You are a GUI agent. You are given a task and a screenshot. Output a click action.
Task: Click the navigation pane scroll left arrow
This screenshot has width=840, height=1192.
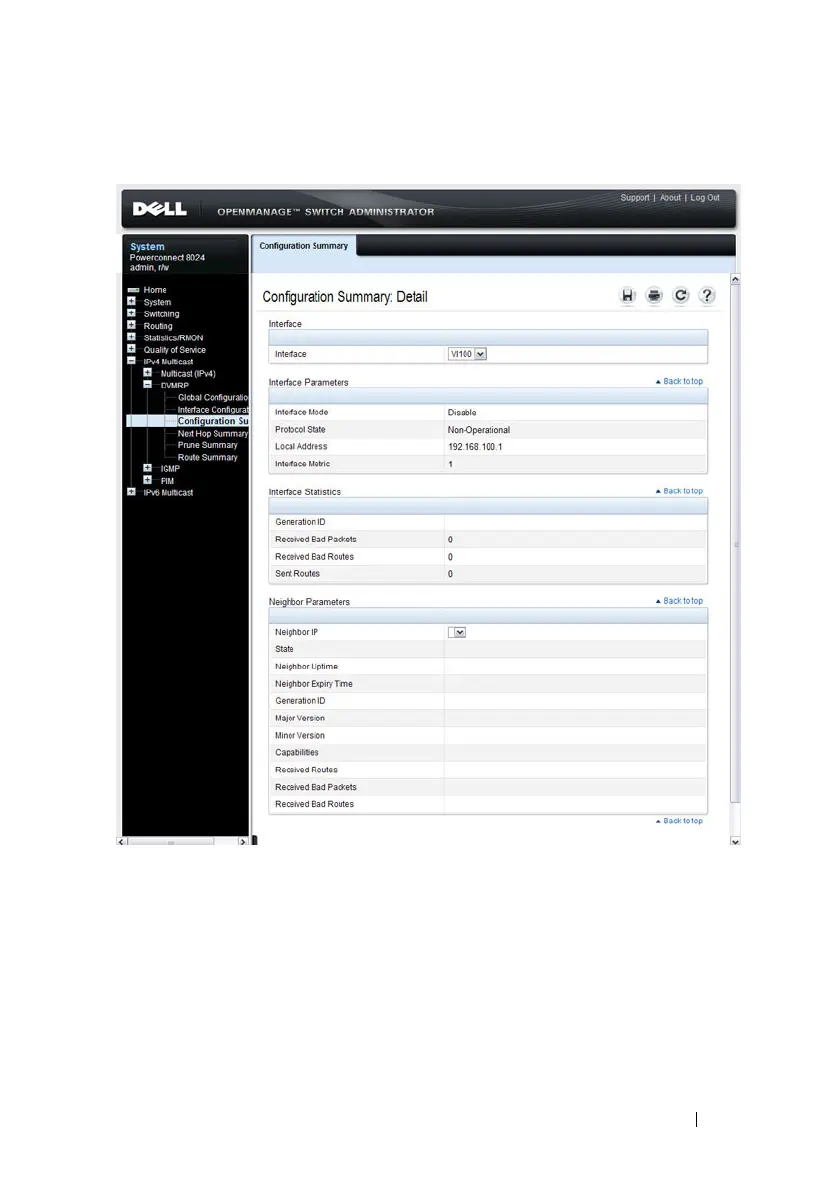pyautogui.click(x=122, y=842)
